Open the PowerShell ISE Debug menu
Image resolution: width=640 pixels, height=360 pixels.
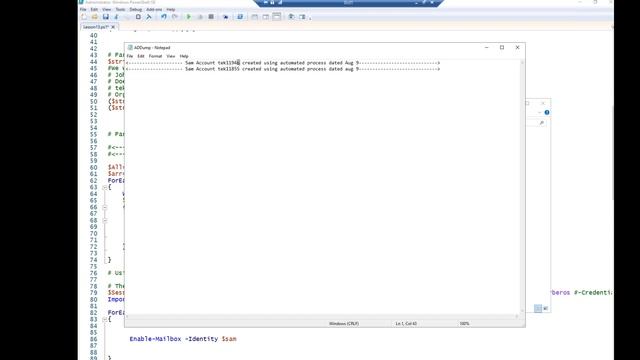point(136,9)
